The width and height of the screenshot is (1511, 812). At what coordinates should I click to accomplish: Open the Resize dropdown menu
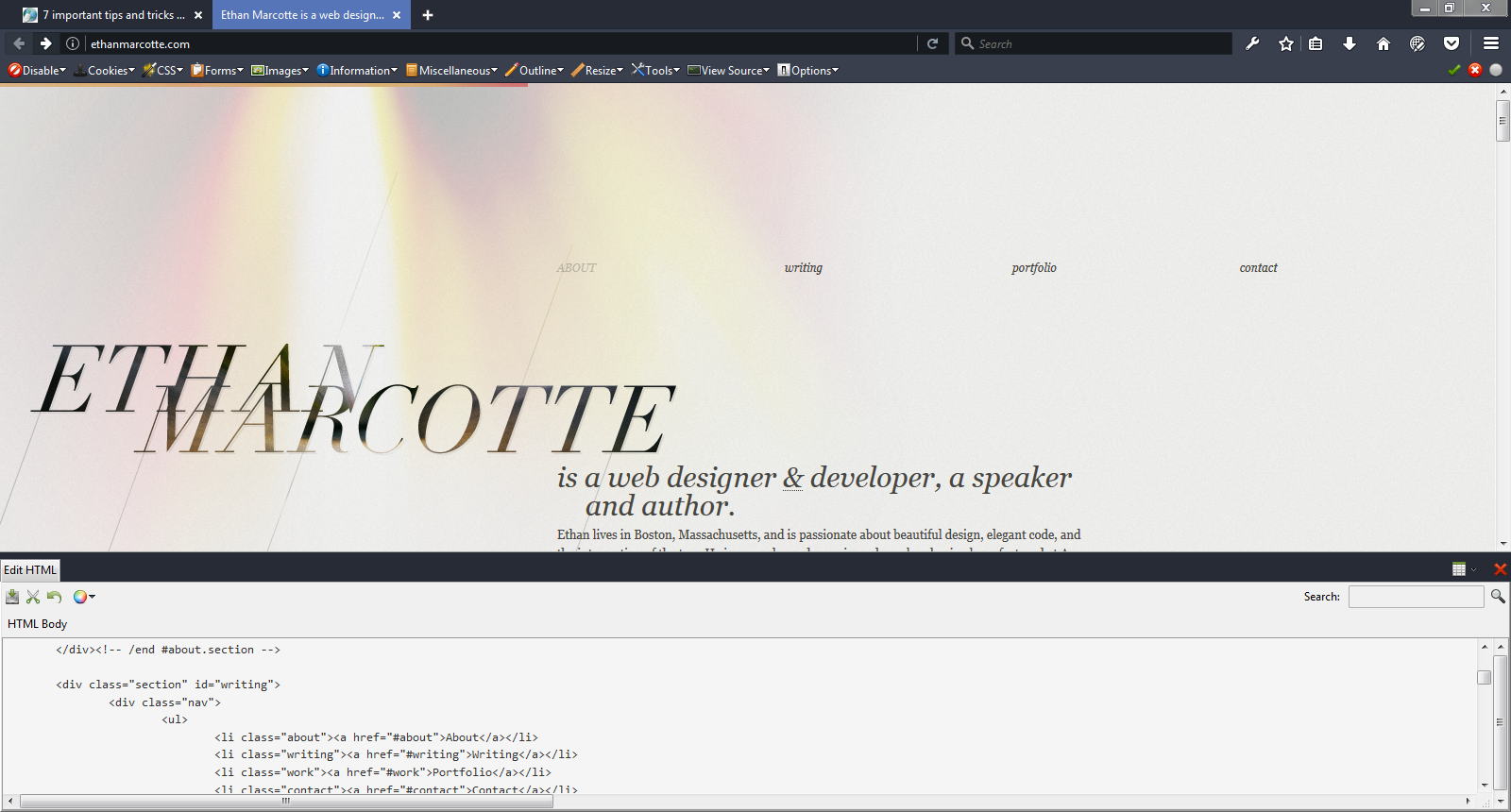(597, 70)
